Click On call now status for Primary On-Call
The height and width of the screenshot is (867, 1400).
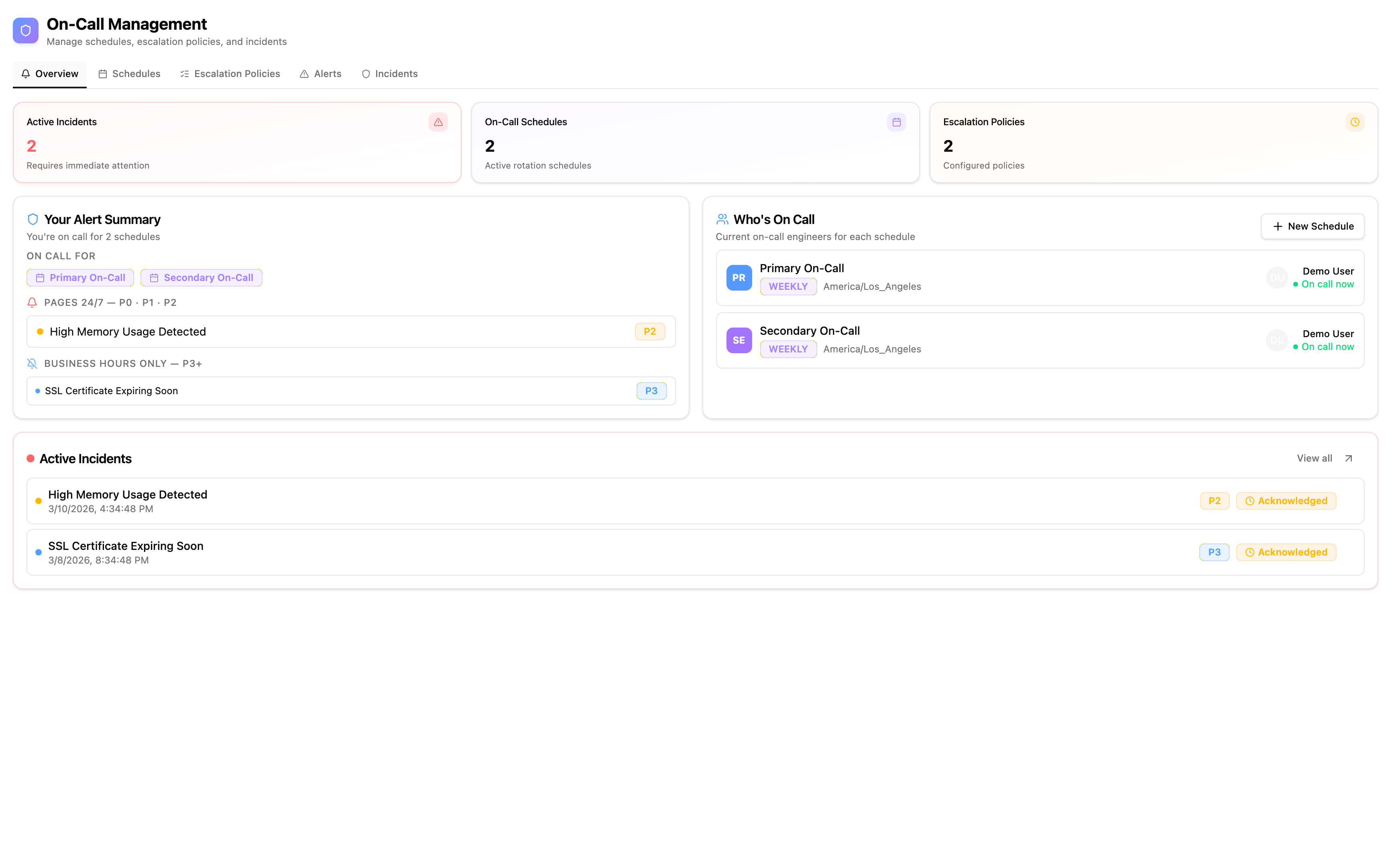pyautogui.click(x=1323, y=285)
